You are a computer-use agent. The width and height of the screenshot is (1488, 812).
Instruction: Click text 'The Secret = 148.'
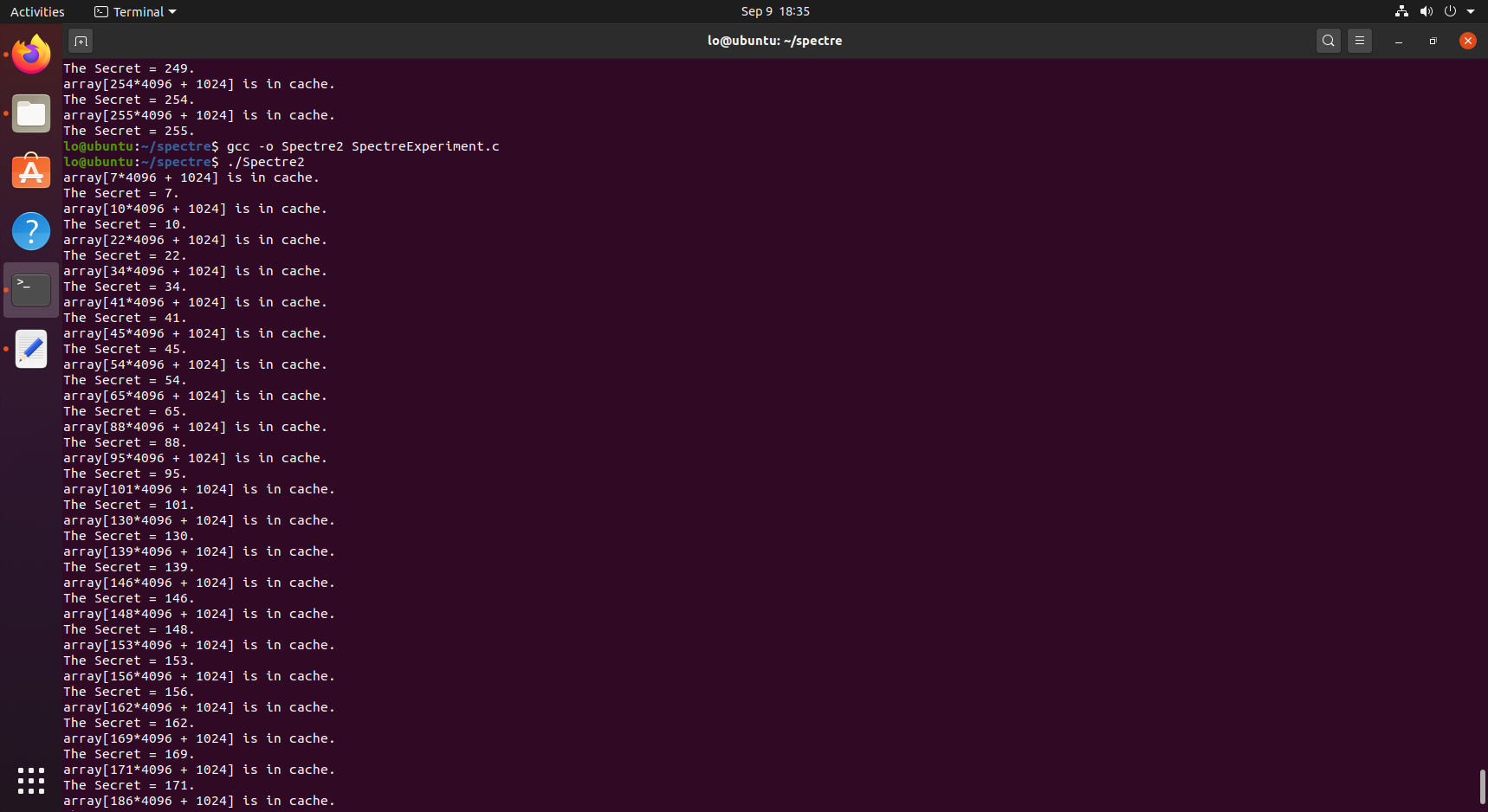129,629
